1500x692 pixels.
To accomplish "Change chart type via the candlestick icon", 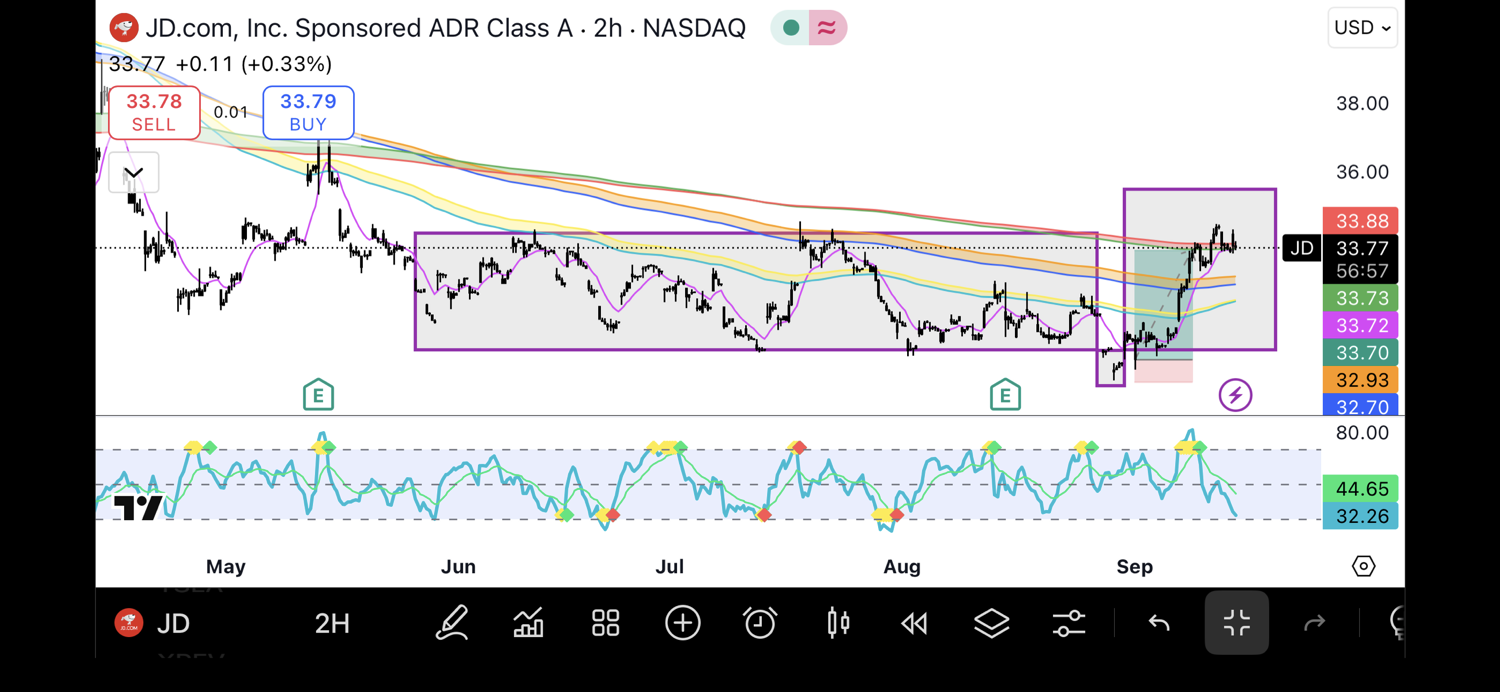I will [838, 623].
